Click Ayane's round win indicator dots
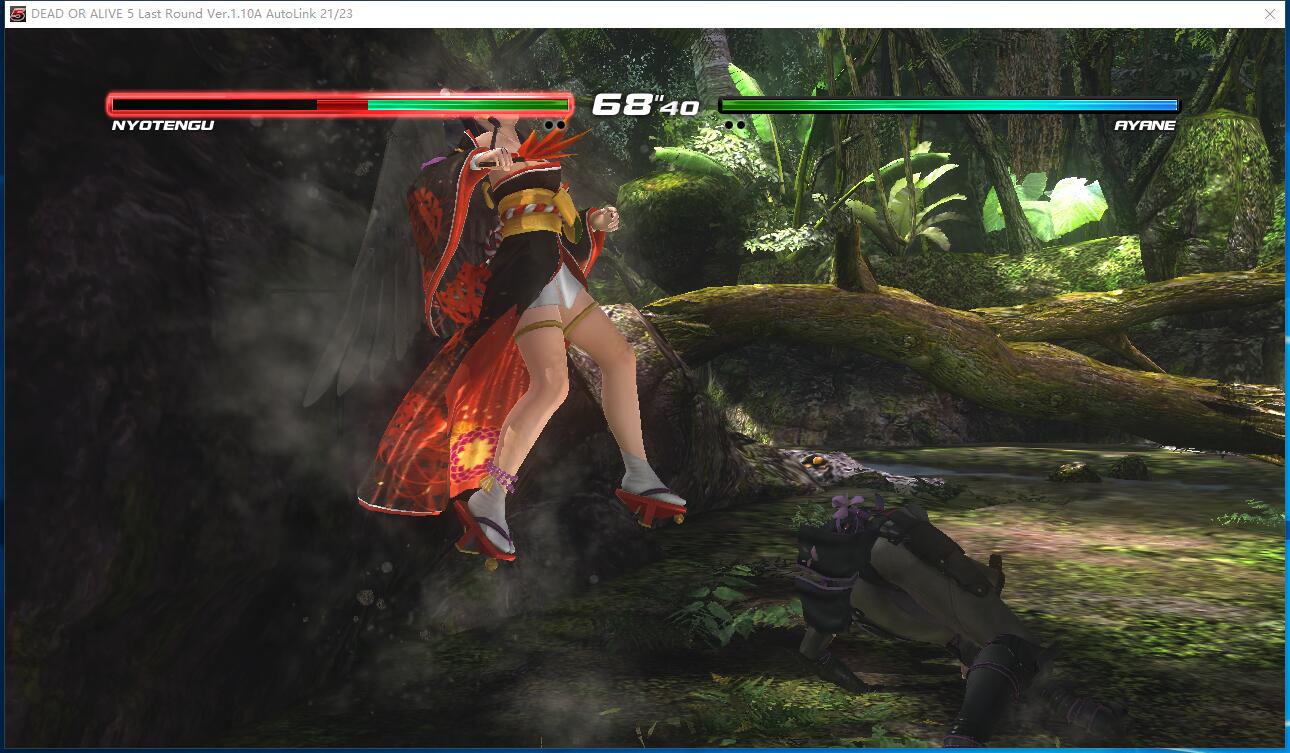 click(x=734, y=126)
